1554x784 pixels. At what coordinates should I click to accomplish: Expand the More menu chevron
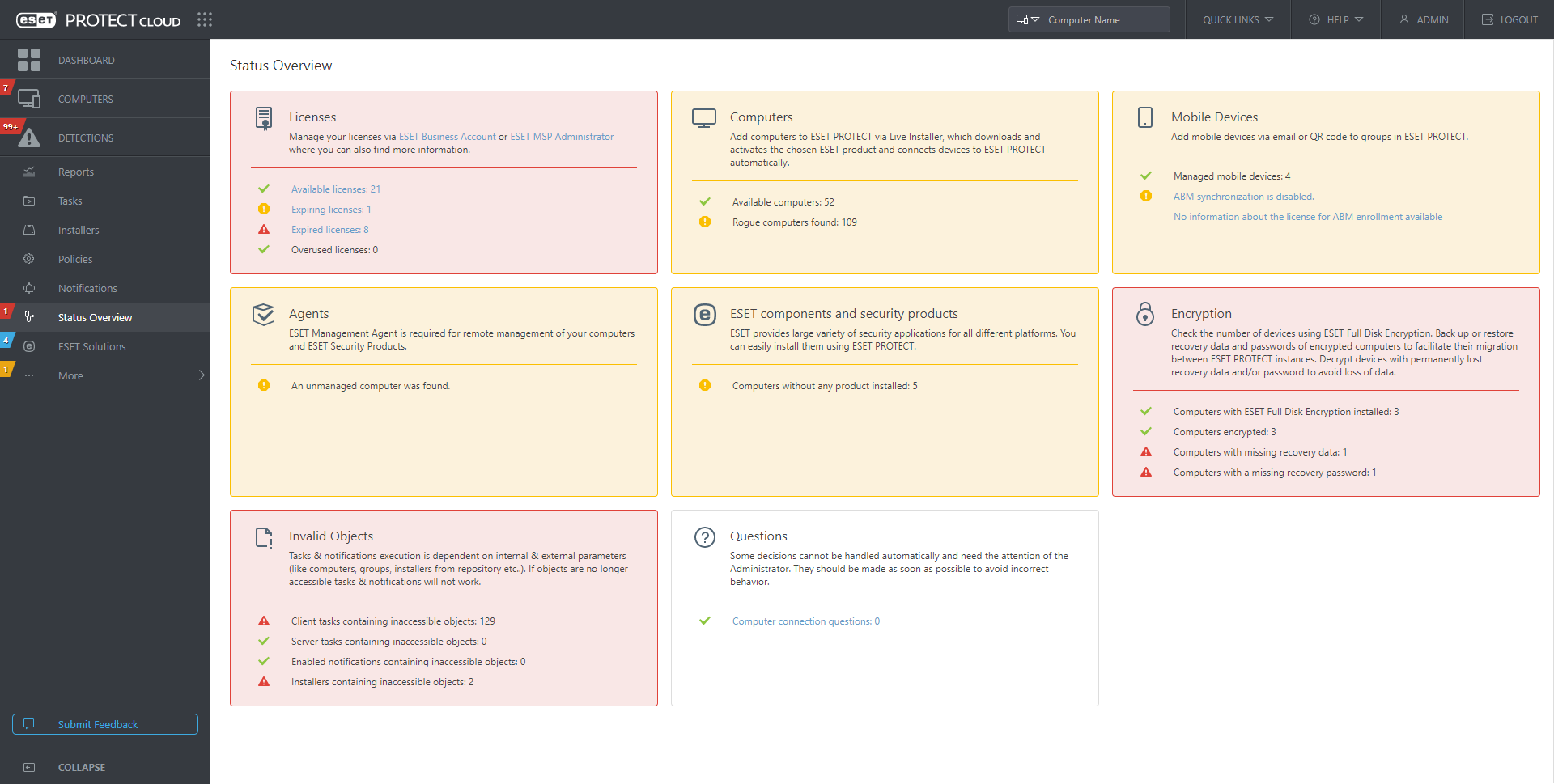tap(202, 375)
